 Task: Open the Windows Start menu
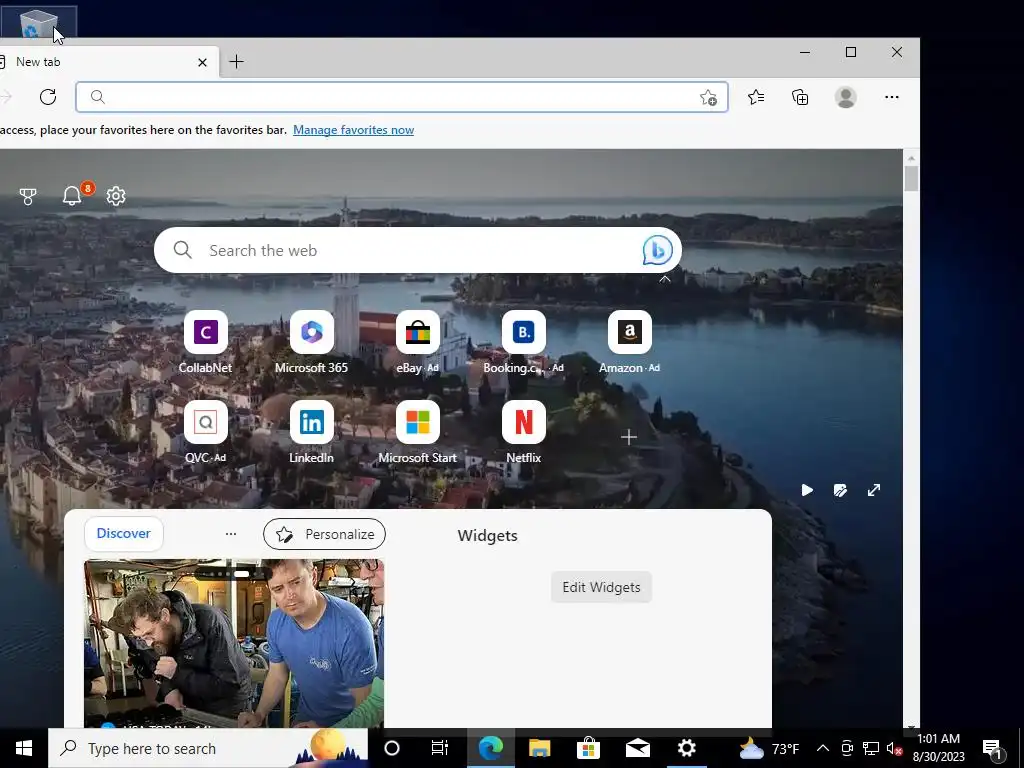click(x=24, y=748)
